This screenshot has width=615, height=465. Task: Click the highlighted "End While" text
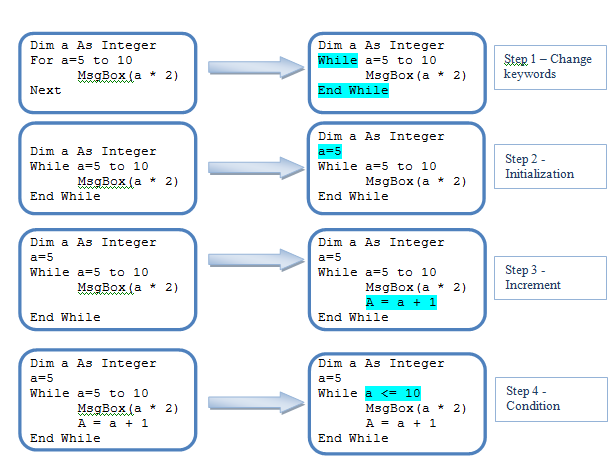point(352,90)
